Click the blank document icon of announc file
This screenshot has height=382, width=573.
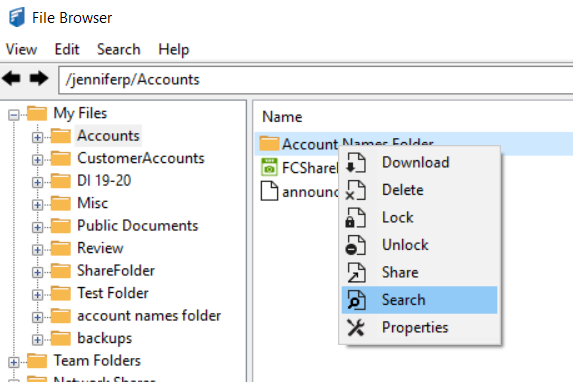[x=269, y=191]
